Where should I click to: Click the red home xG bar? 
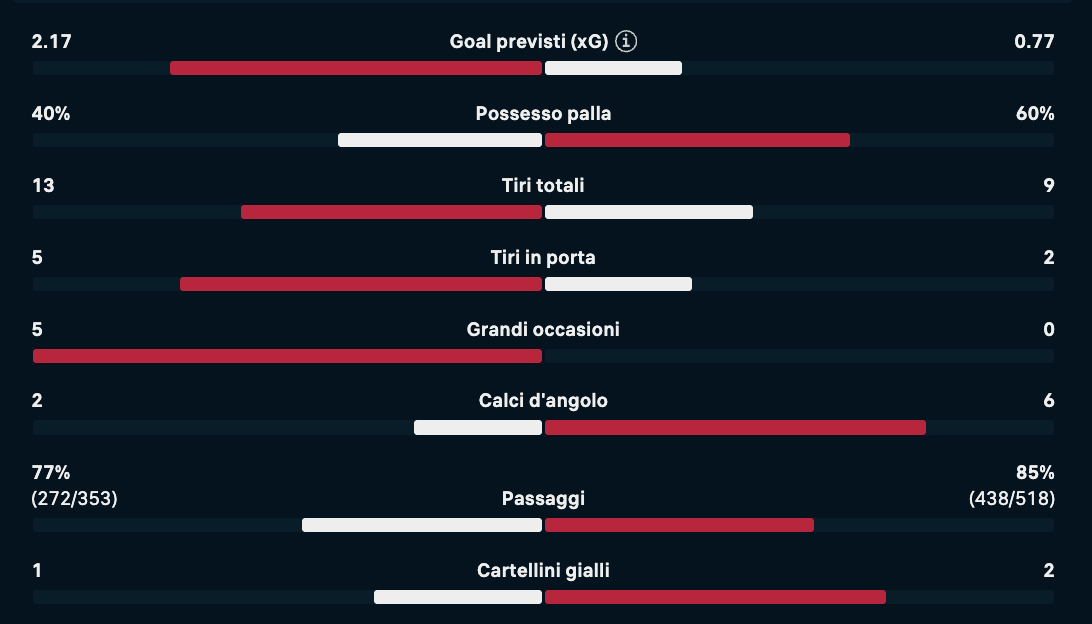(x=356, y=68)
